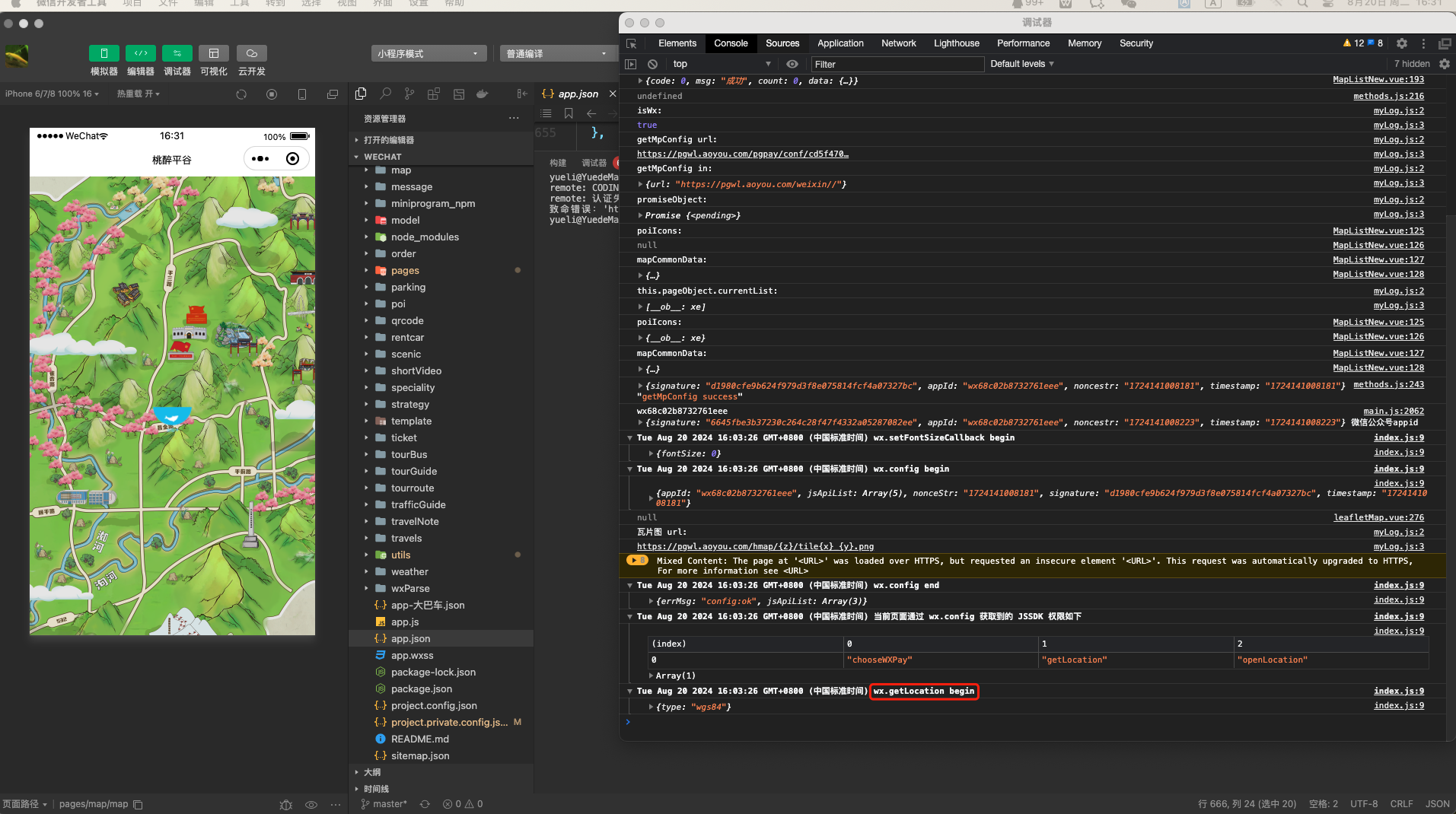Stop the simulator with the stop icon

pyautogui.click(x=272, y=94)
